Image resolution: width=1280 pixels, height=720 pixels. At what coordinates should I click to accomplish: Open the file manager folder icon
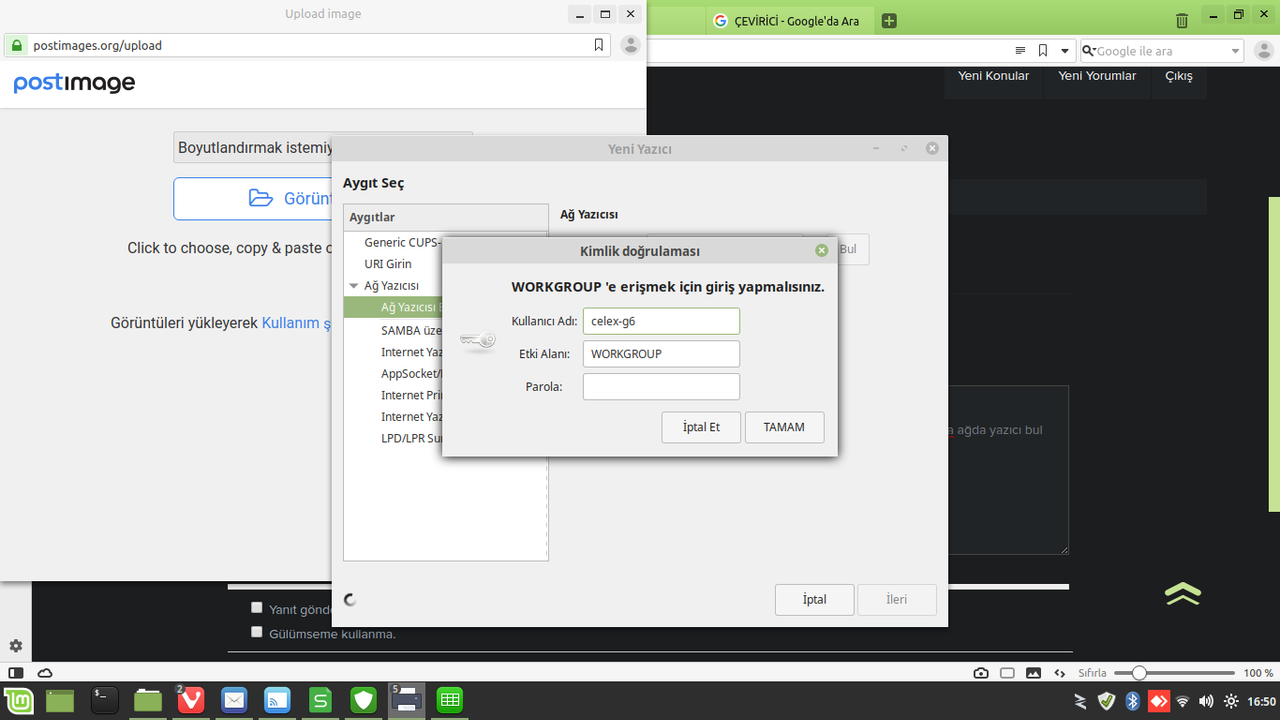point(148,701)
